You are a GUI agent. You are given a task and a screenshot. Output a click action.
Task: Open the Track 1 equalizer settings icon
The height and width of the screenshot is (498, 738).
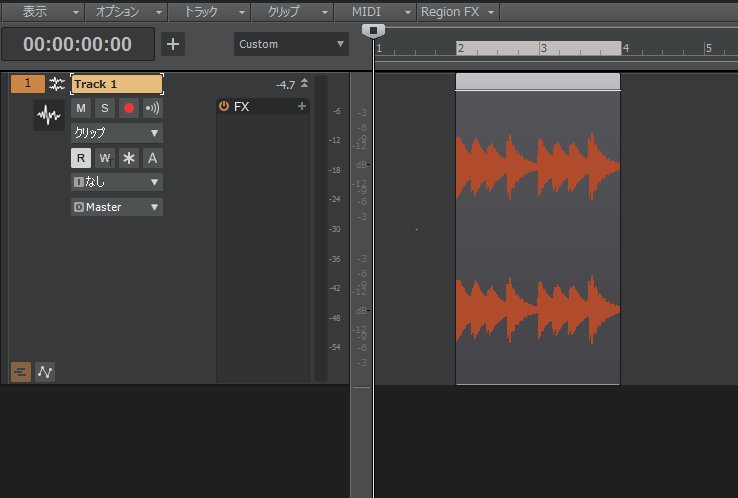click(x=57, y=84)
